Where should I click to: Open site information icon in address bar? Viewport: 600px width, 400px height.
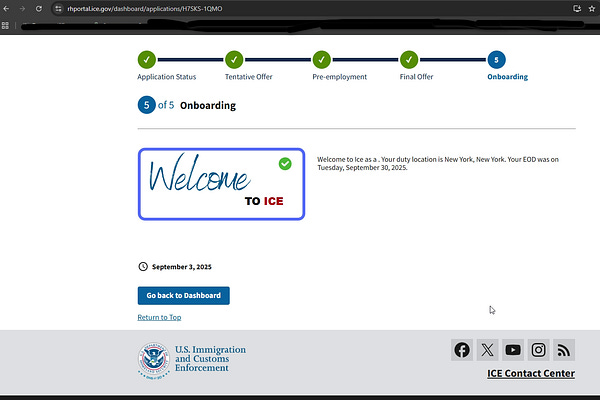tap(58, 8)
